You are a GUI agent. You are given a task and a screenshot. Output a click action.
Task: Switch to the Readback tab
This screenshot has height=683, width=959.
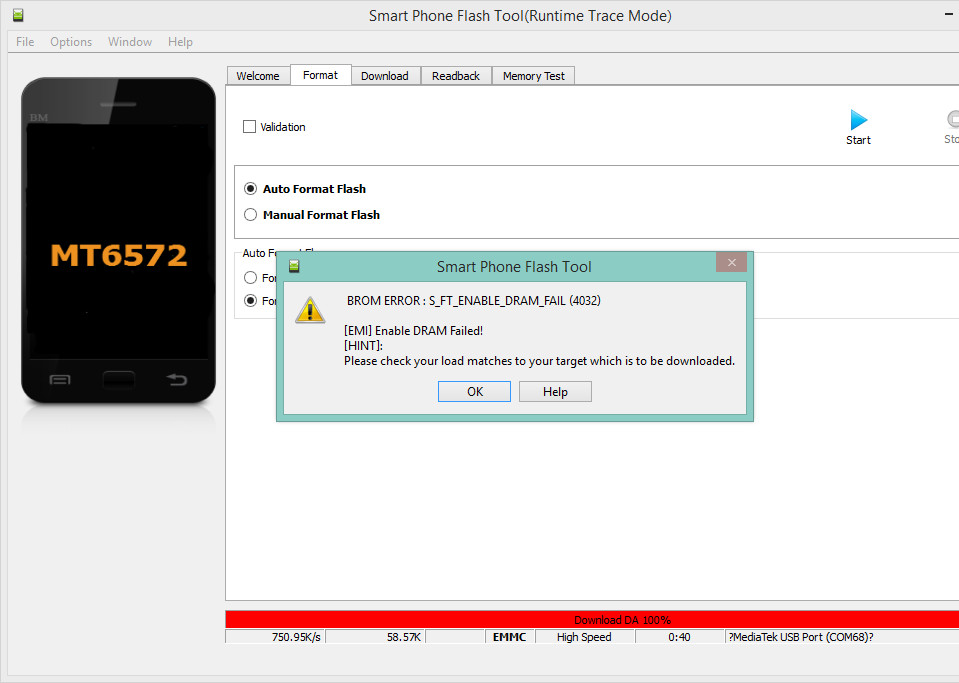456,76
